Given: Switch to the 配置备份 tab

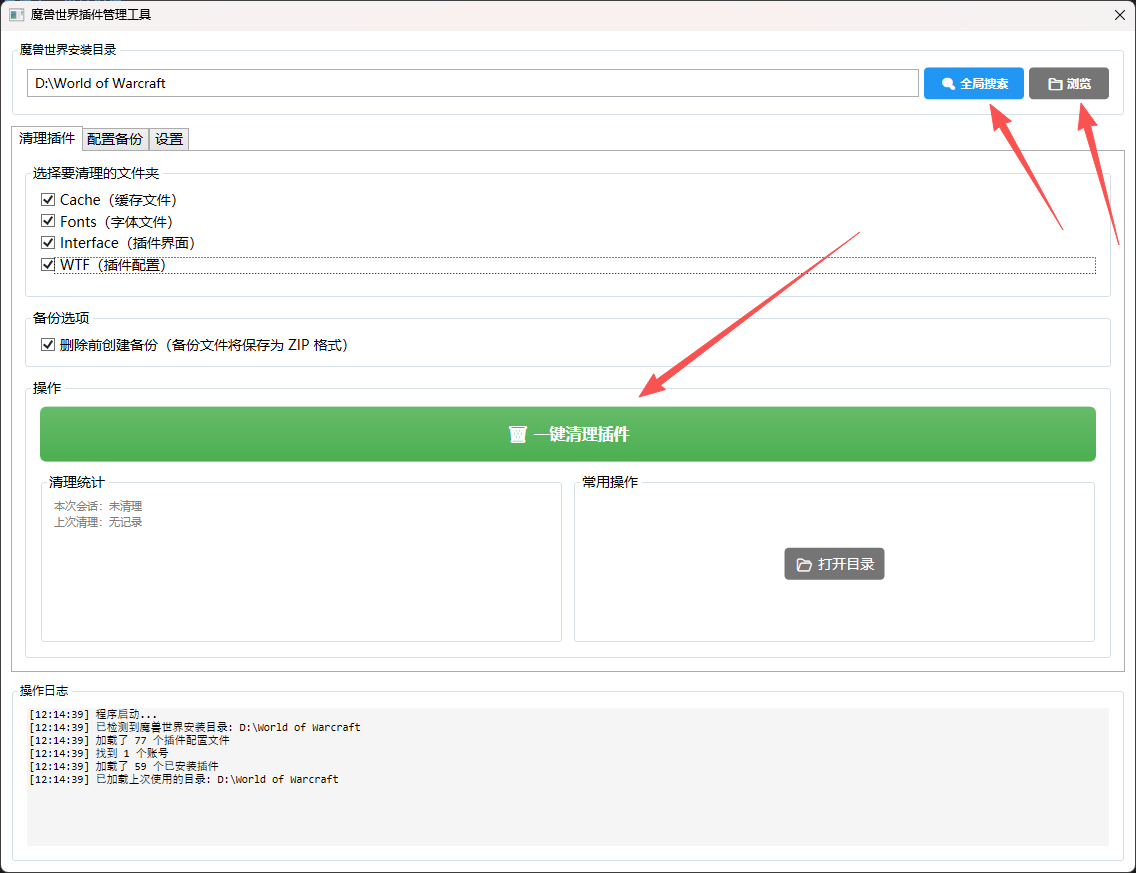Looking at the screenshot, I should click(x=115, y=139).
